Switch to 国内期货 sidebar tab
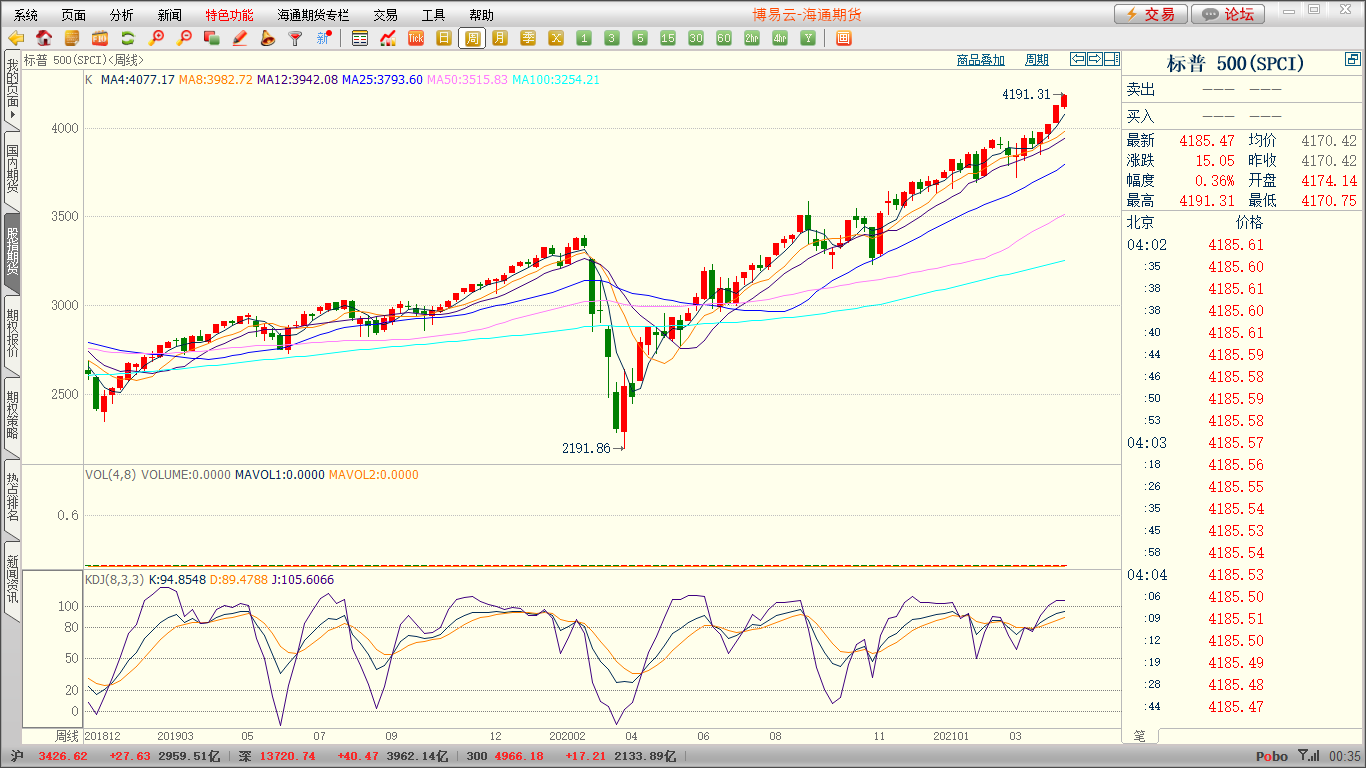 12,170
